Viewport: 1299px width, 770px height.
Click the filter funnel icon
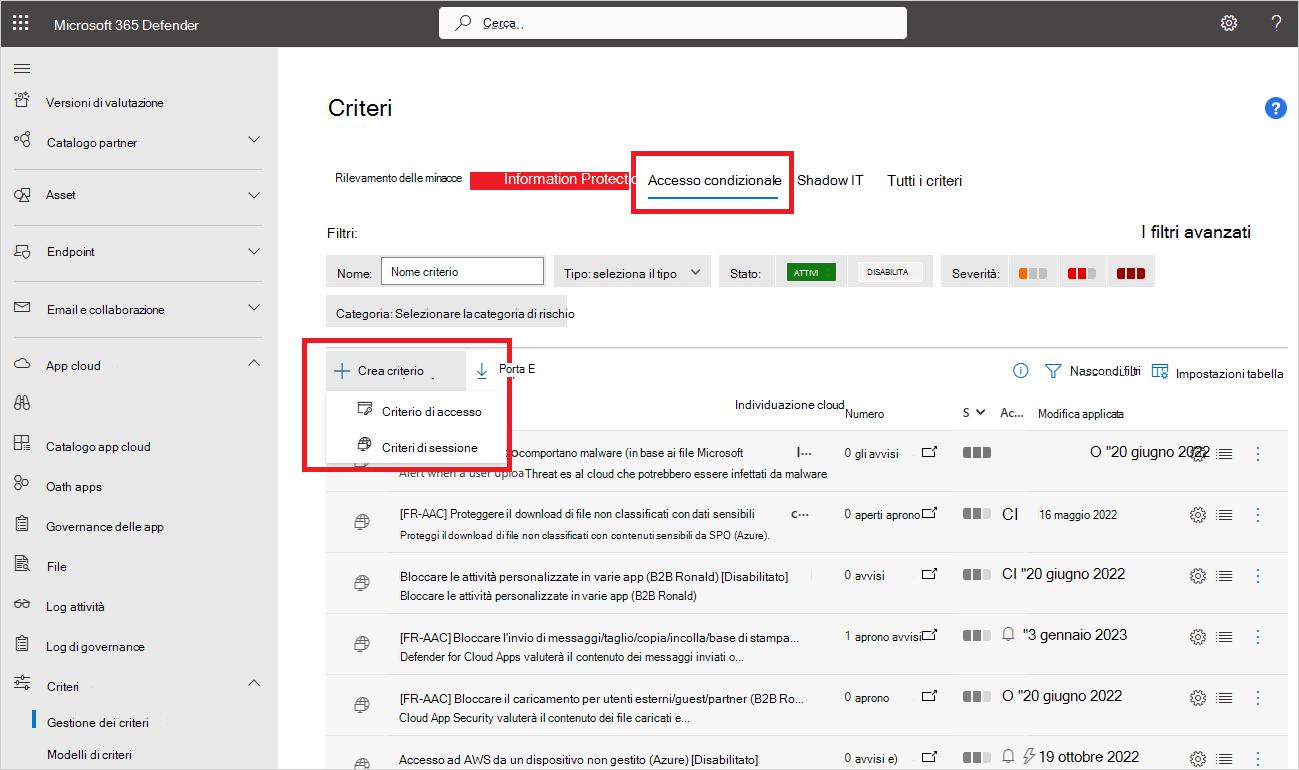(x=1052, y=371)
